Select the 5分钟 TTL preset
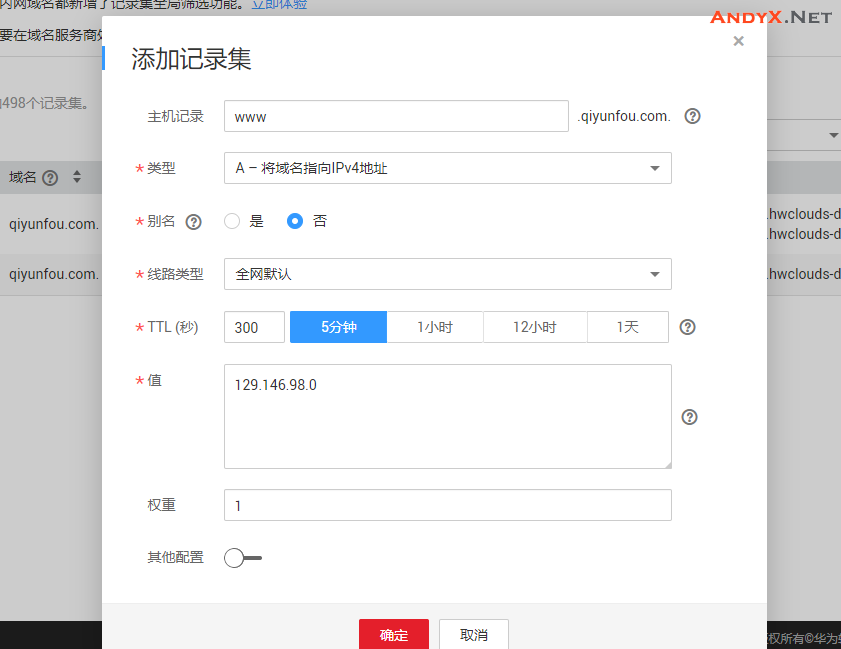The image size is (841, 649). click(x=338, y=327)
